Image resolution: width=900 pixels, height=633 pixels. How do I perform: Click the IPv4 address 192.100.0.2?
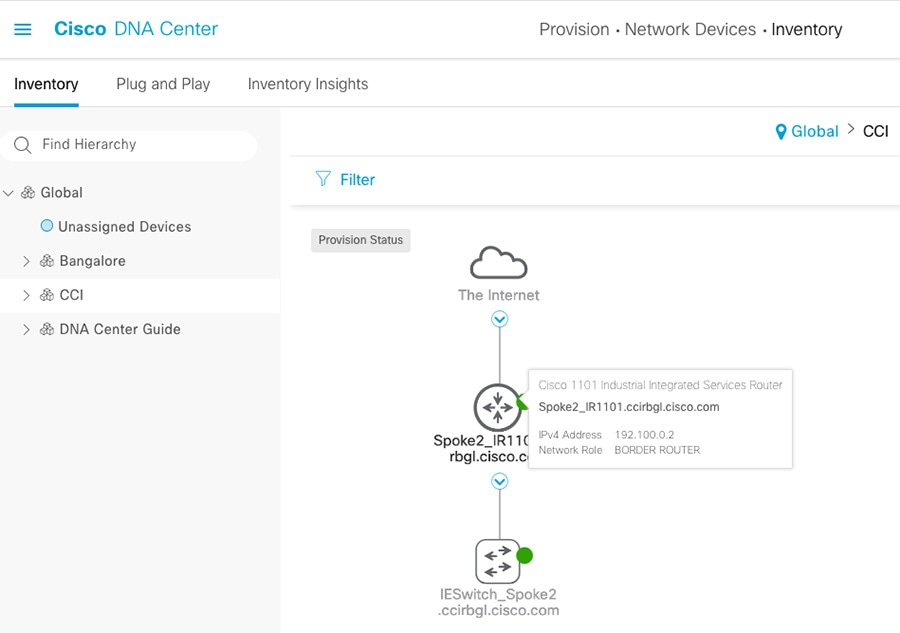pos(644,435)
